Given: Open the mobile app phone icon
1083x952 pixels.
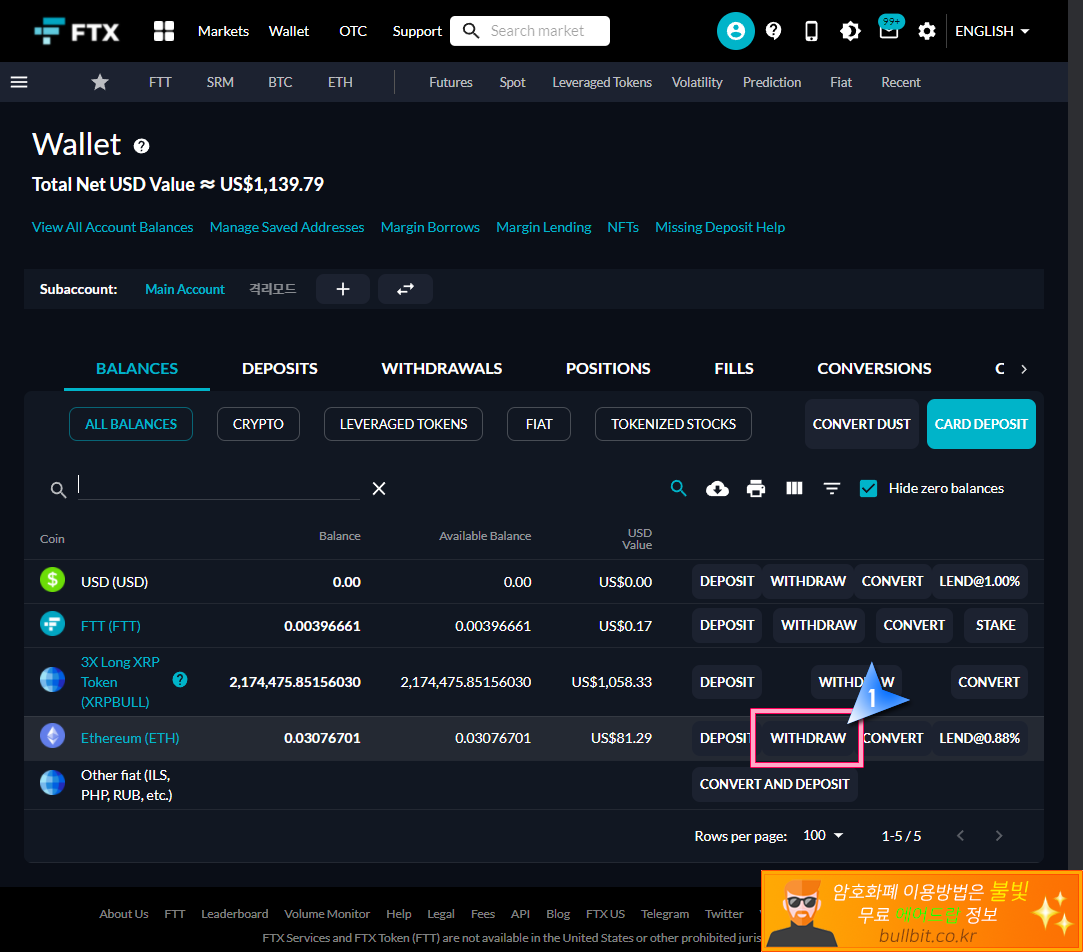Looking at the screenshot, I should click(x=812, y=31).
